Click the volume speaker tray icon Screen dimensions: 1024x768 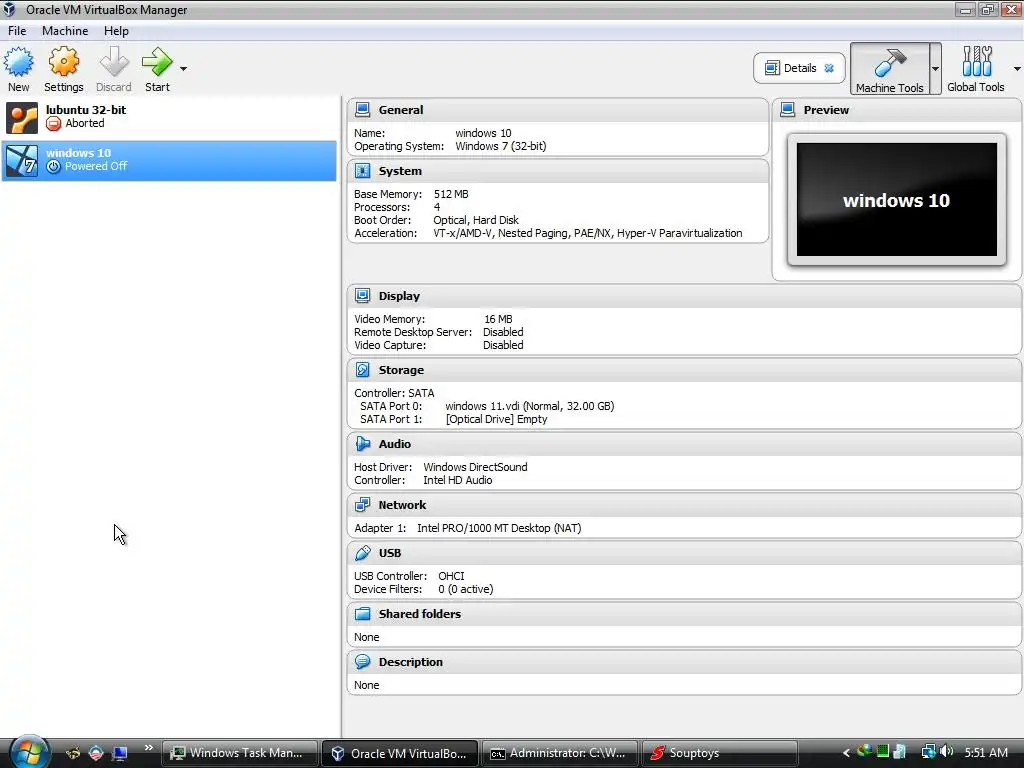point(946,752)
